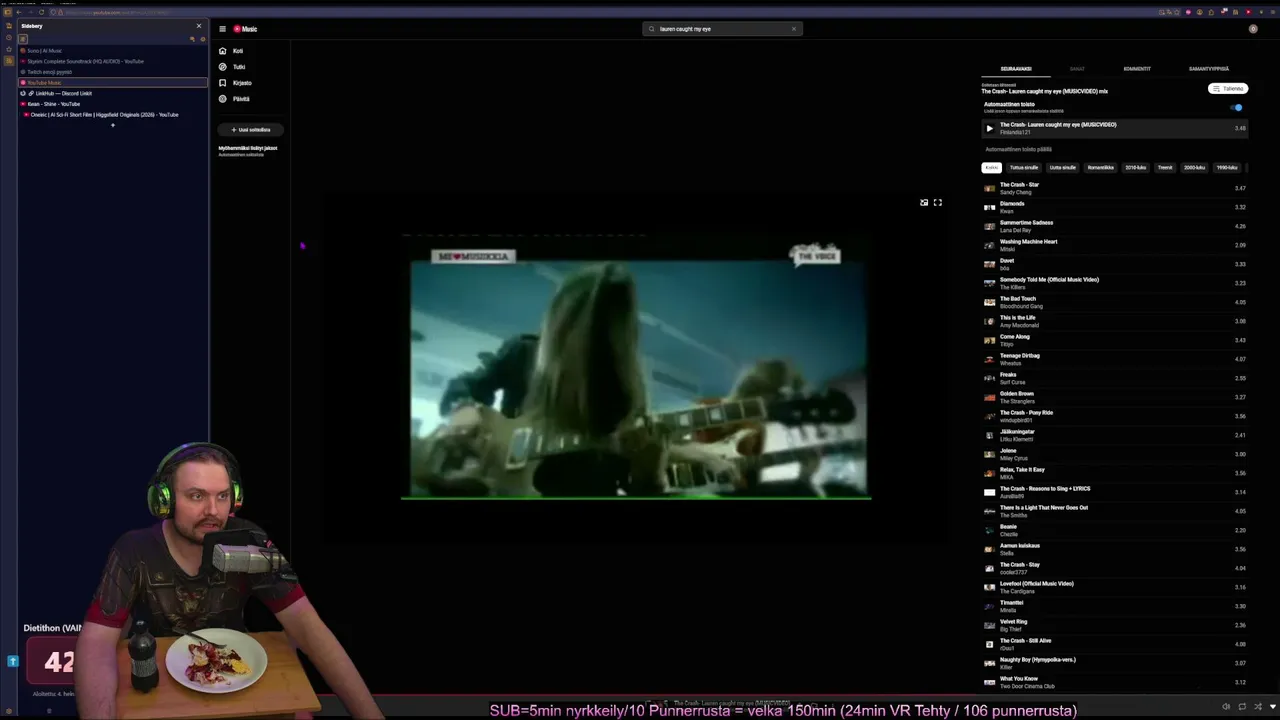Click Somebody Told Me track thumbnail
Viewport: 1280px width, 720px height.
point(989,283)
